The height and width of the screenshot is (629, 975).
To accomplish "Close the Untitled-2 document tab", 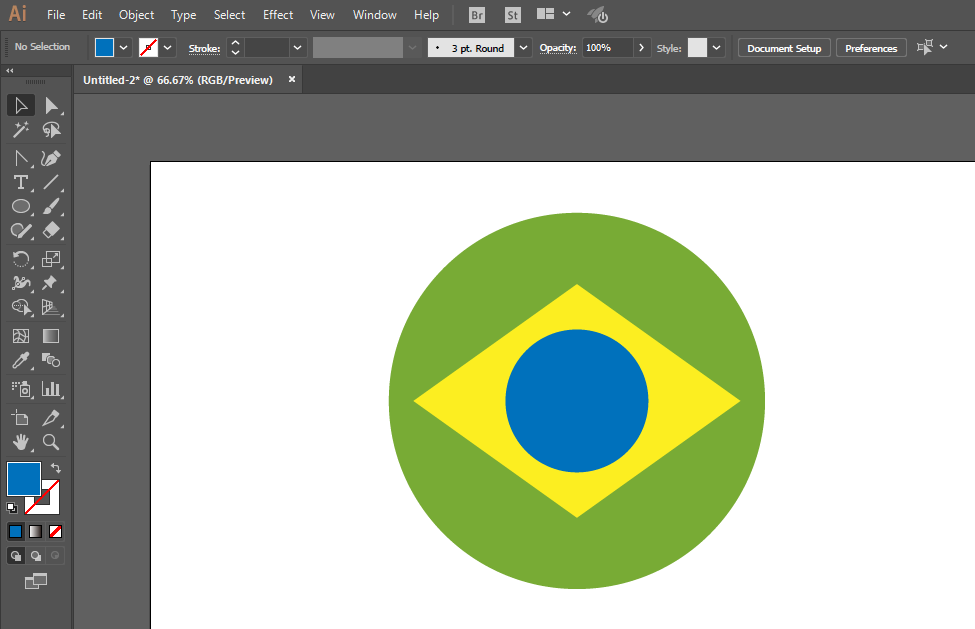I will pyautogui.click(x=292, y=79).
